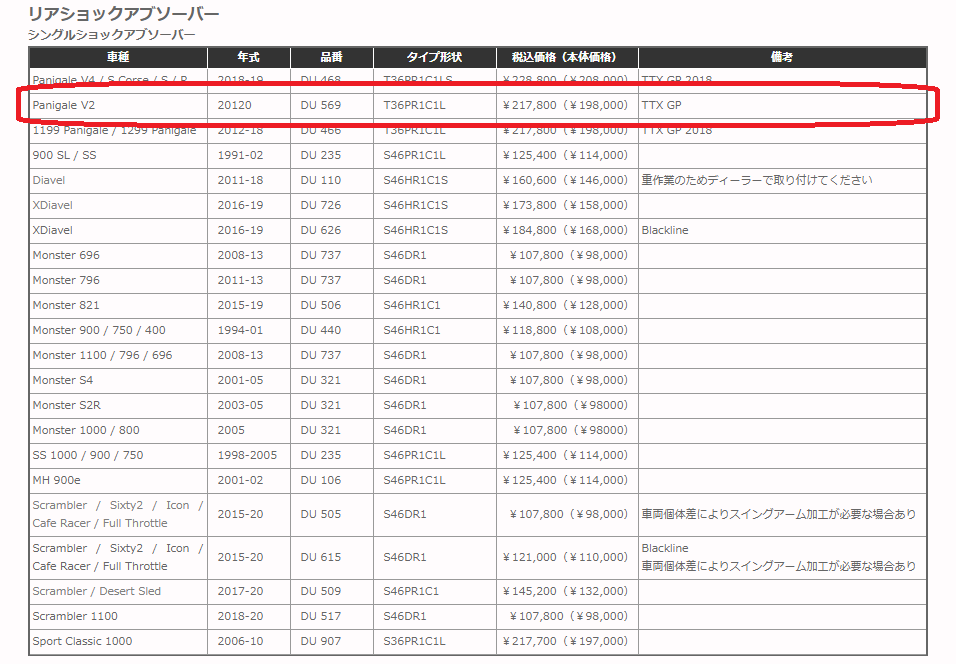Click part number DU 626

321,230
